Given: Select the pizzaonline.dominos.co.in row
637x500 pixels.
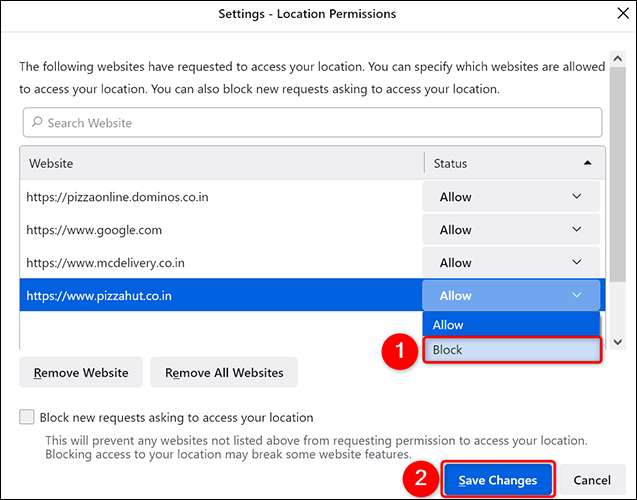Looking at the screenshot, I should [220, 197].
